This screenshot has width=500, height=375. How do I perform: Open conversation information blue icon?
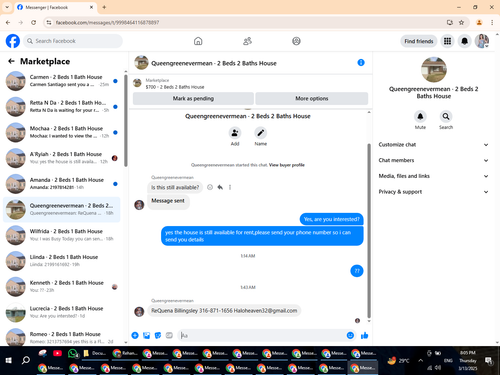click(x=361, y=63)
